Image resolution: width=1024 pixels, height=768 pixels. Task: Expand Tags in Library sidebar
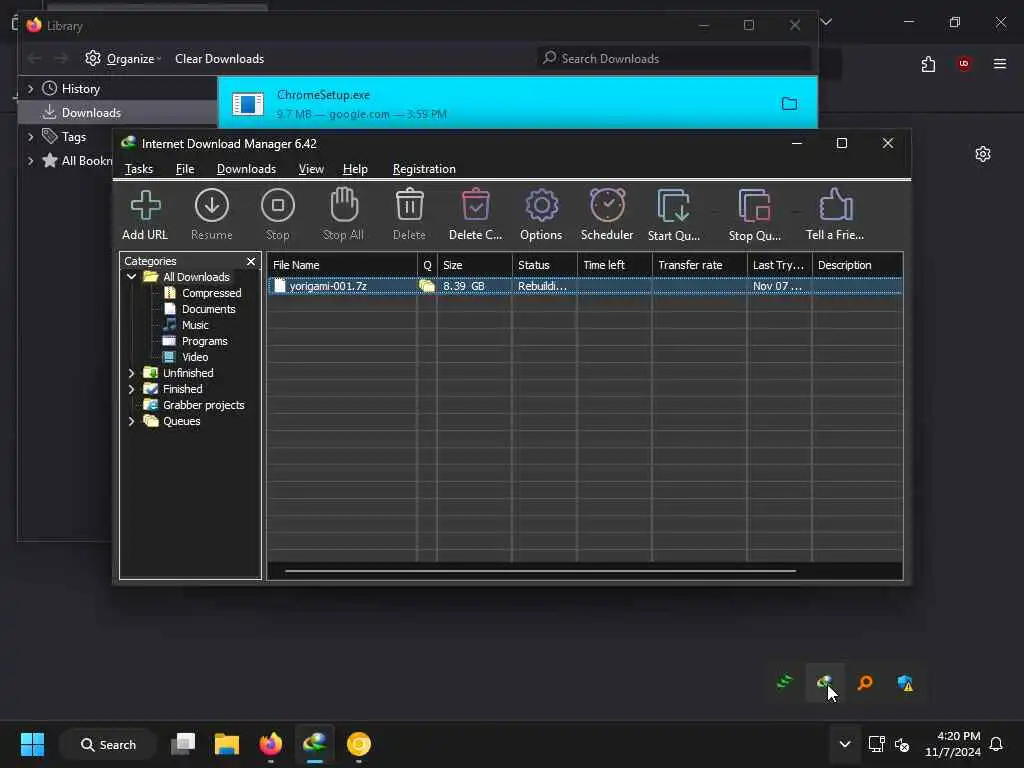click(x=30, y=136)
